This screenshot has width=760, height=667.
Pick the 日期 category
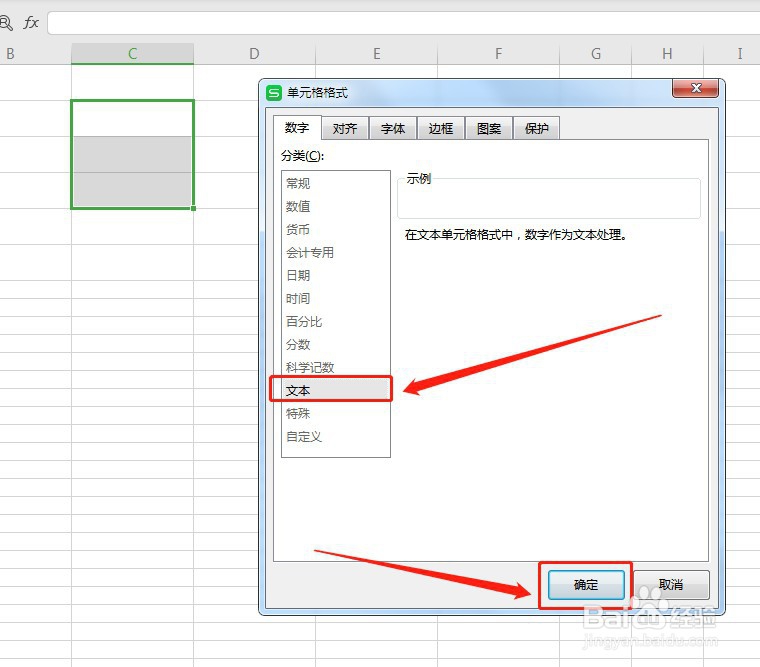pyautogui.click(x=336, y=275)
